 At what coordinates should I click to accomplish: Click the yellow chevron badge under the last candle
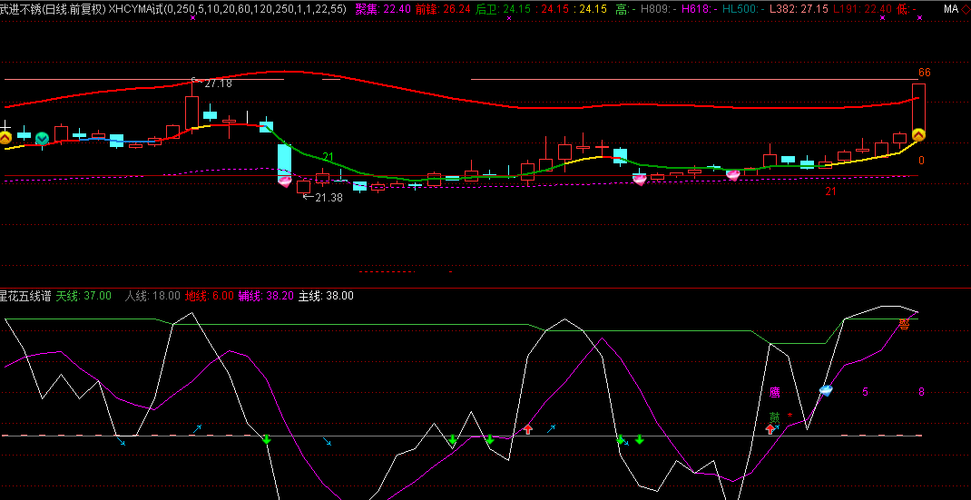click(919, 134)
